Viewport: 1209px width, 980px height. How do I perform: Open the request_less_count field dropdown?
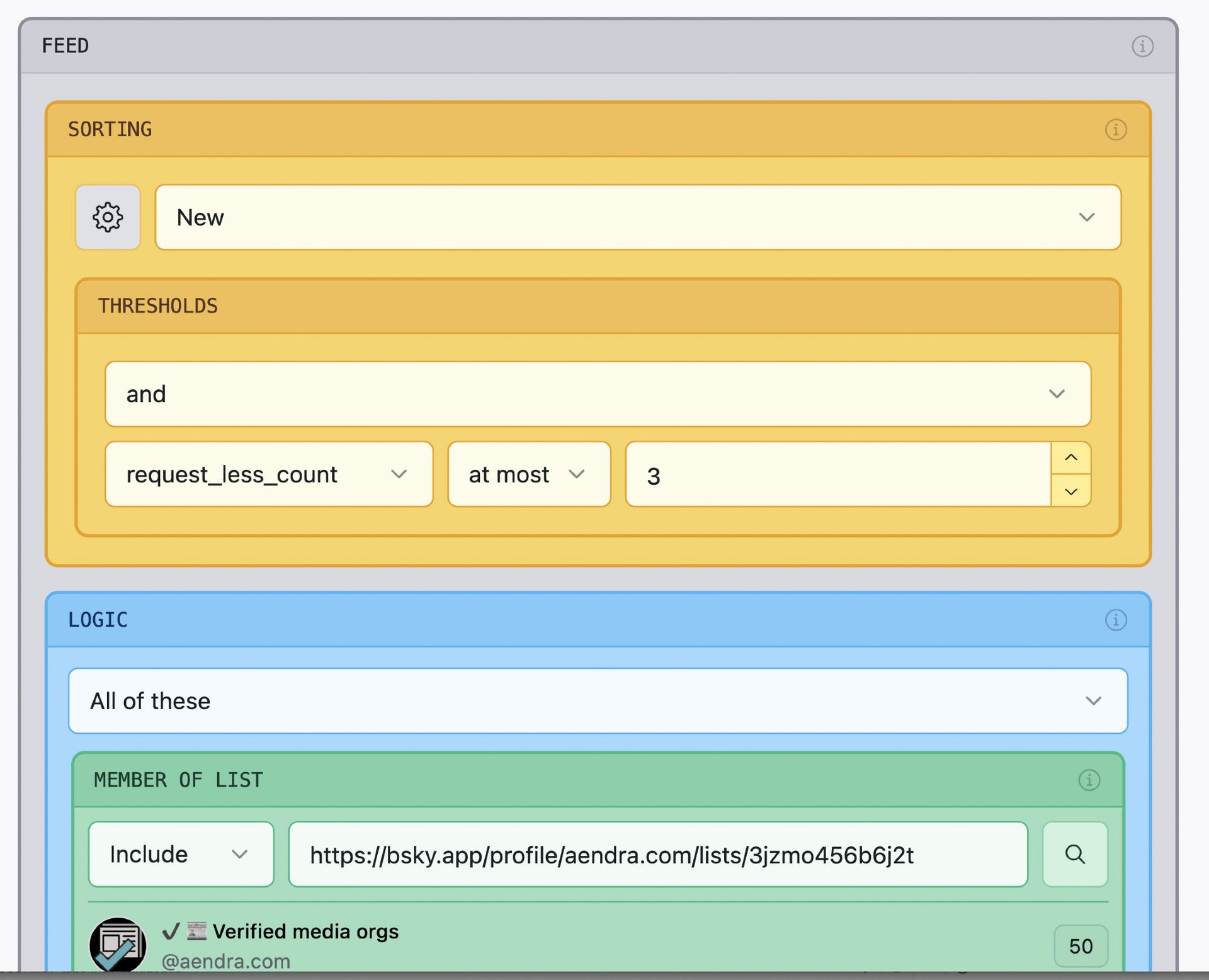(x=269, y=474)
